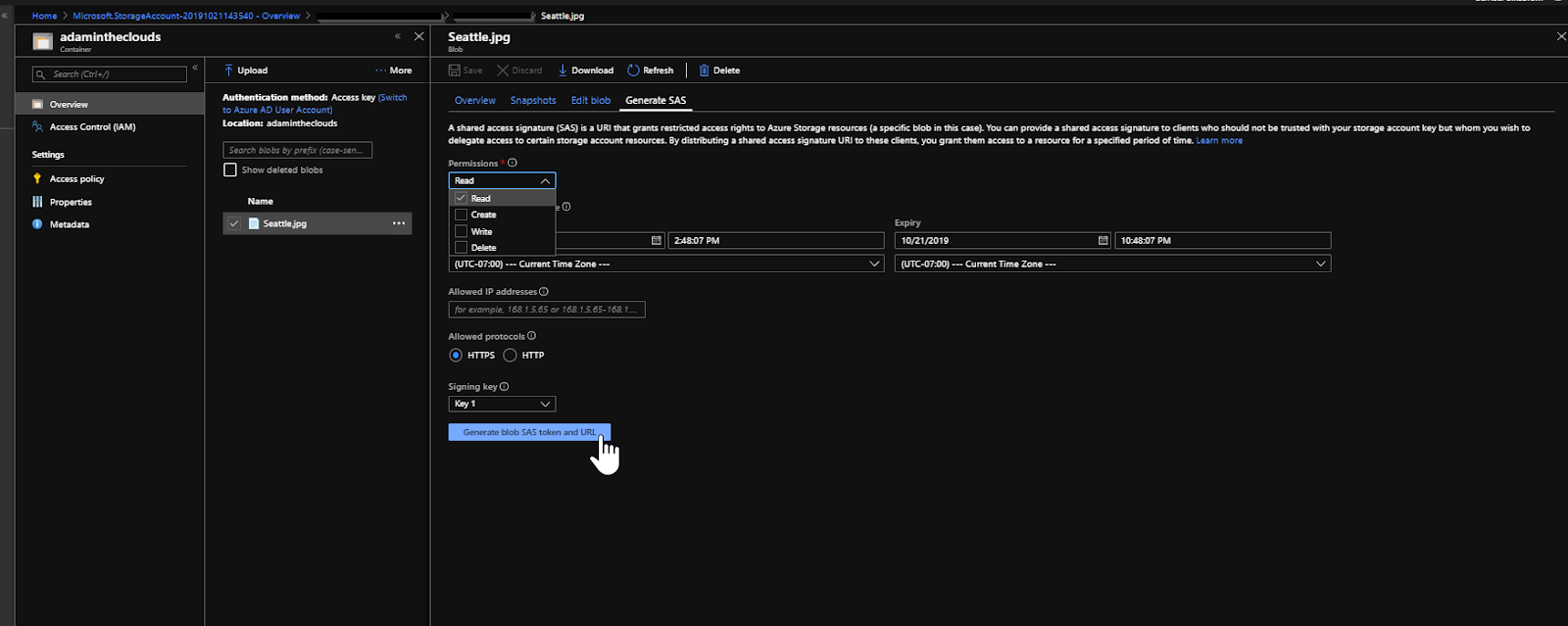
Task: Open the Microsoft.StorageAccount breadcrumb link
Action: pos(186,16)
